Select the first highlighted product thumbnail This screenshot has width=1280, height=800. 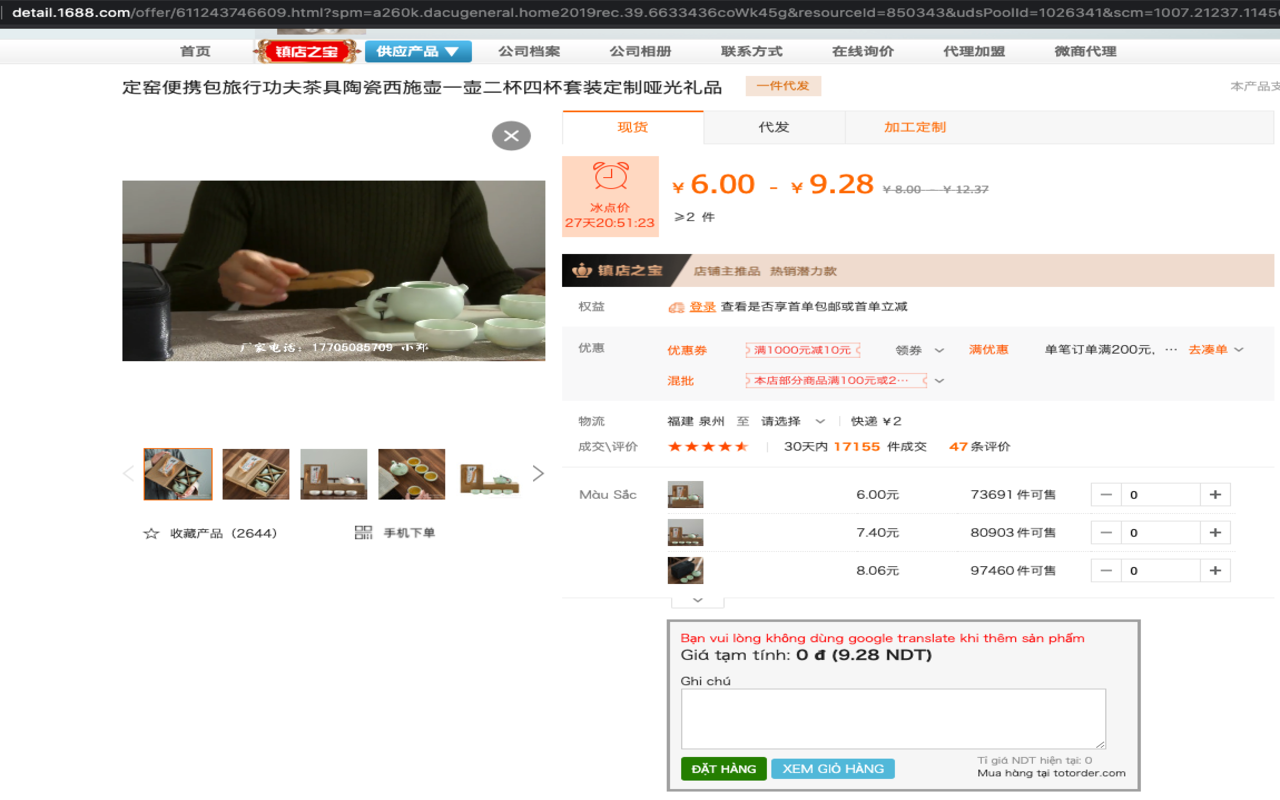(178, 474)
